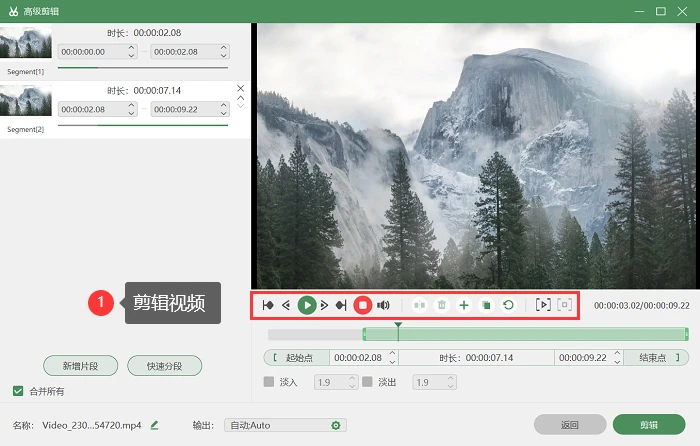Click the pencil icon to rename output file
The image size is (700, 446).
pos(154,425)
